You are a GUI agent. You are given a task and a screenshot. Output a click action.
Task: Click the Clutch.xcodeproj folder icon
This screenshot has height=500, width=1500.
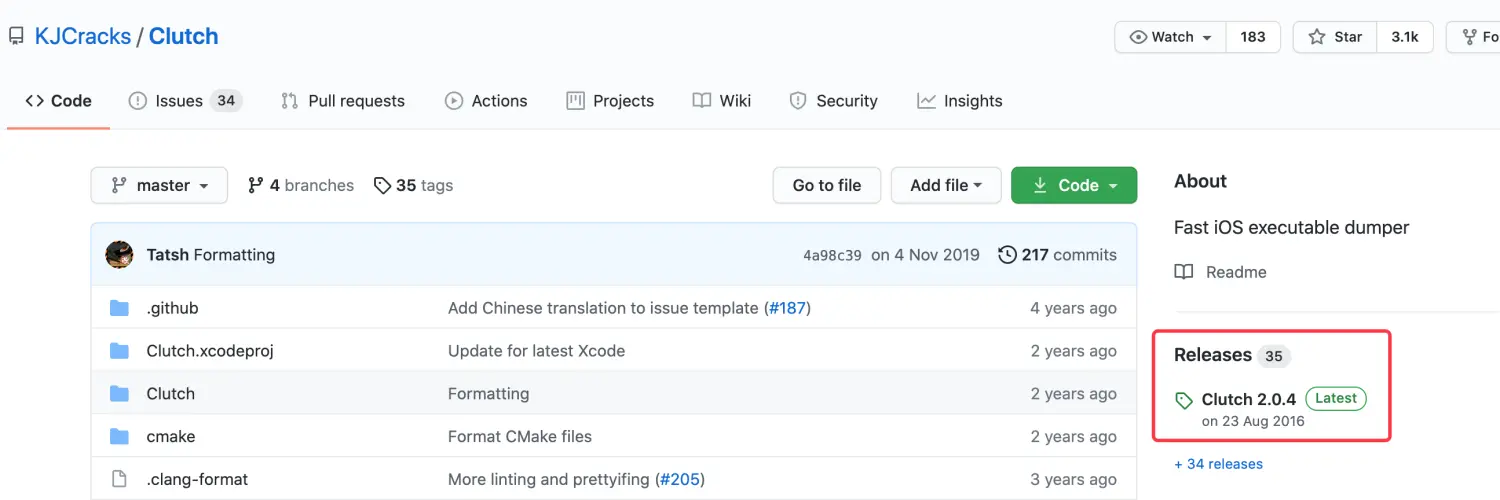pyautogui.click(x=120, y=351)
